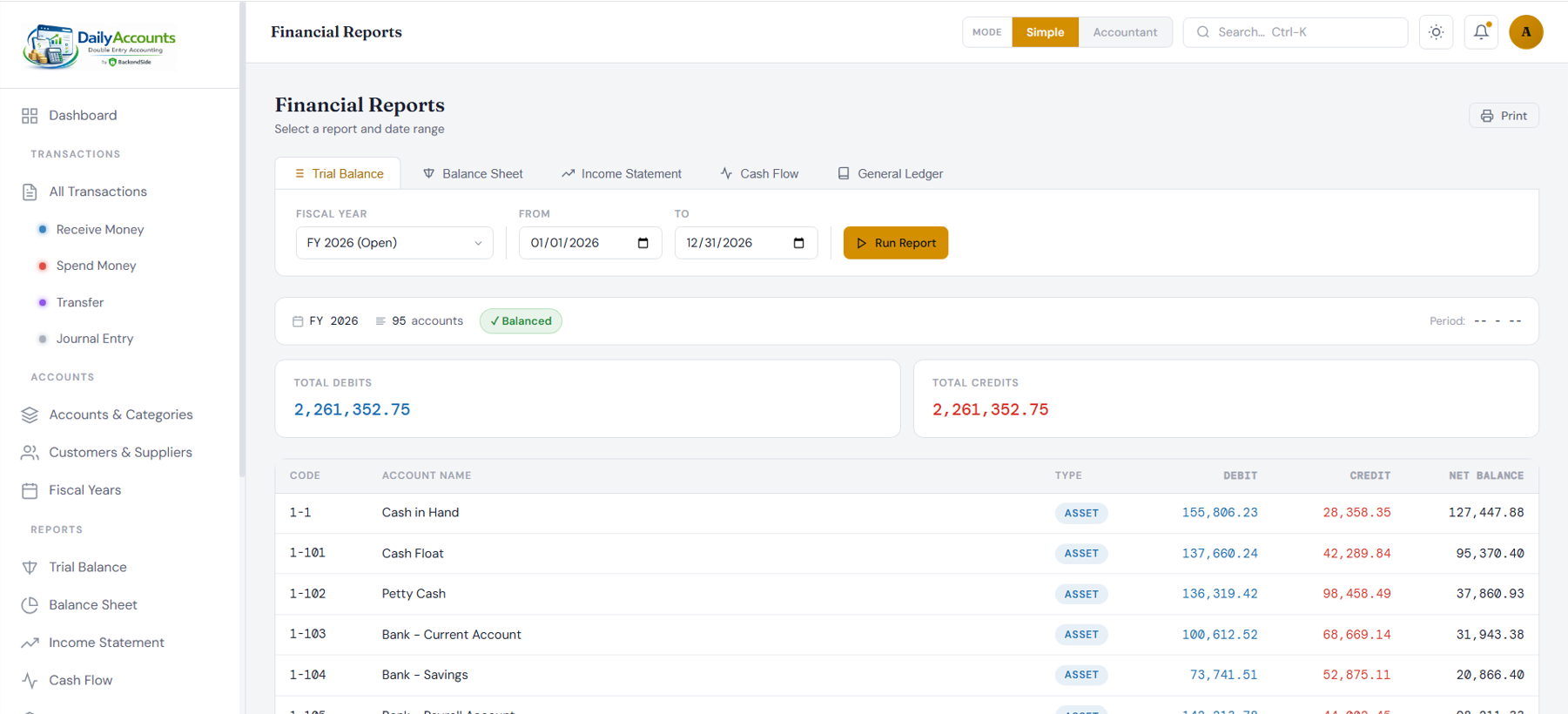Click debit value 73,741.51
Viewport: 1568px width, 714px height.
point(1223,675)
